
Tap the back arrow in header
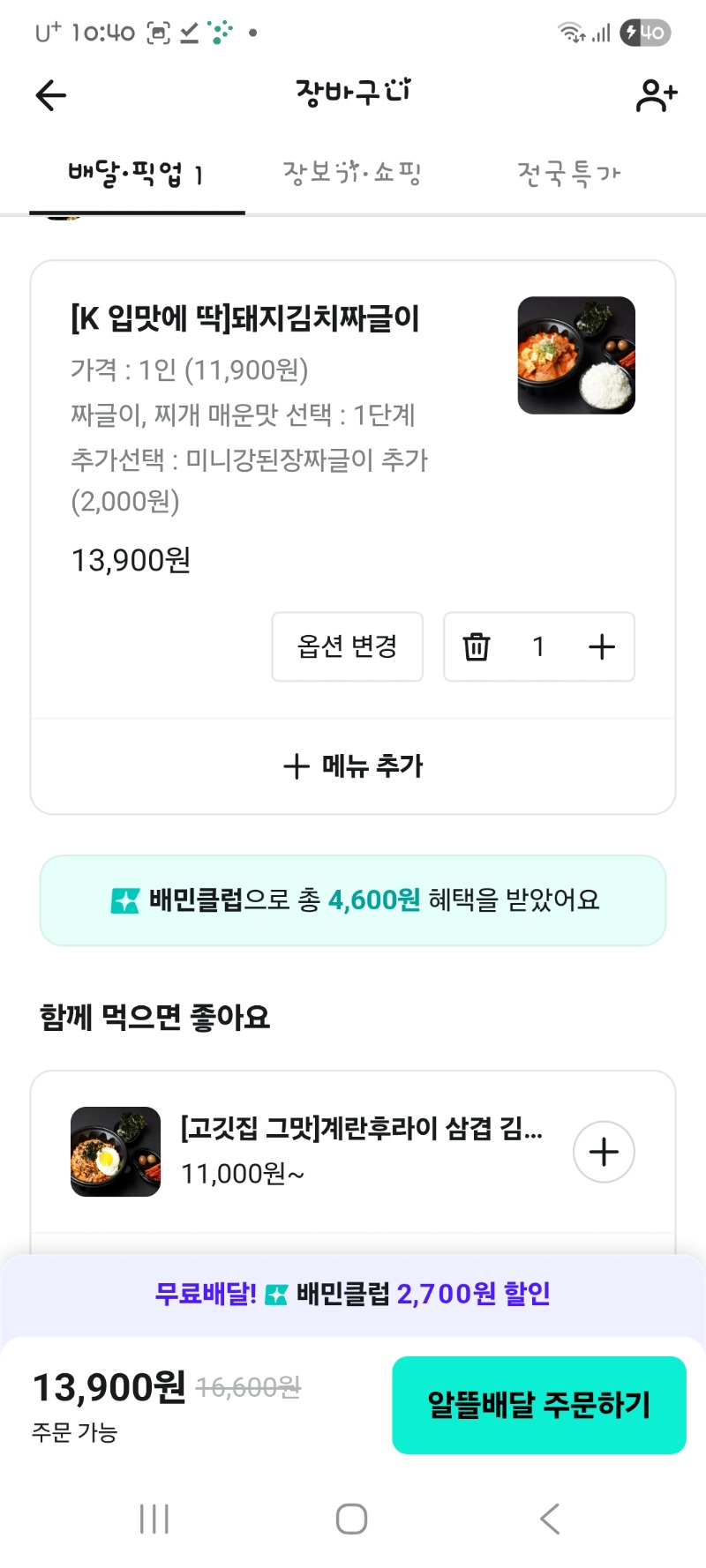tap(51, 95)
